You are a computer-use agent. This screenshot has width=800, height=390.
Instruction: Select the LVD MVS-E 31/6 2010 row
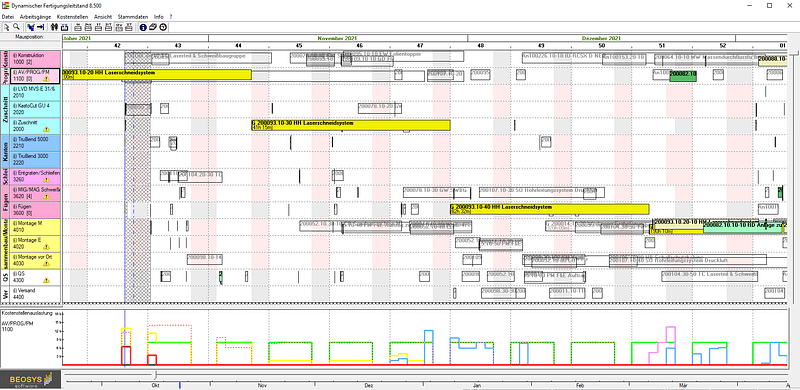tap(35, 92)
